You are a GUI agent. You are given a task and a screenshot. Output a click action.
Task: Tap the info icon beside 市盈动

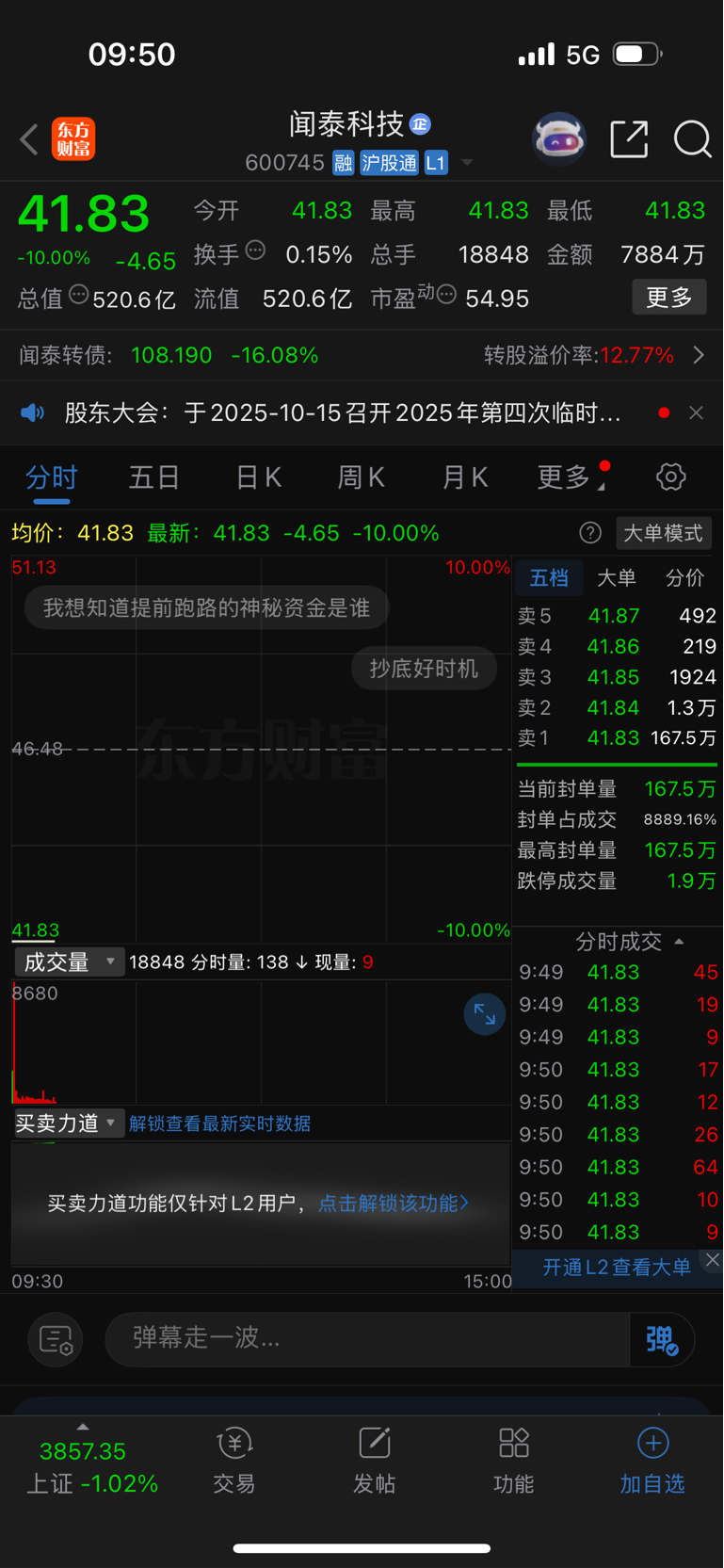point(447,295)
